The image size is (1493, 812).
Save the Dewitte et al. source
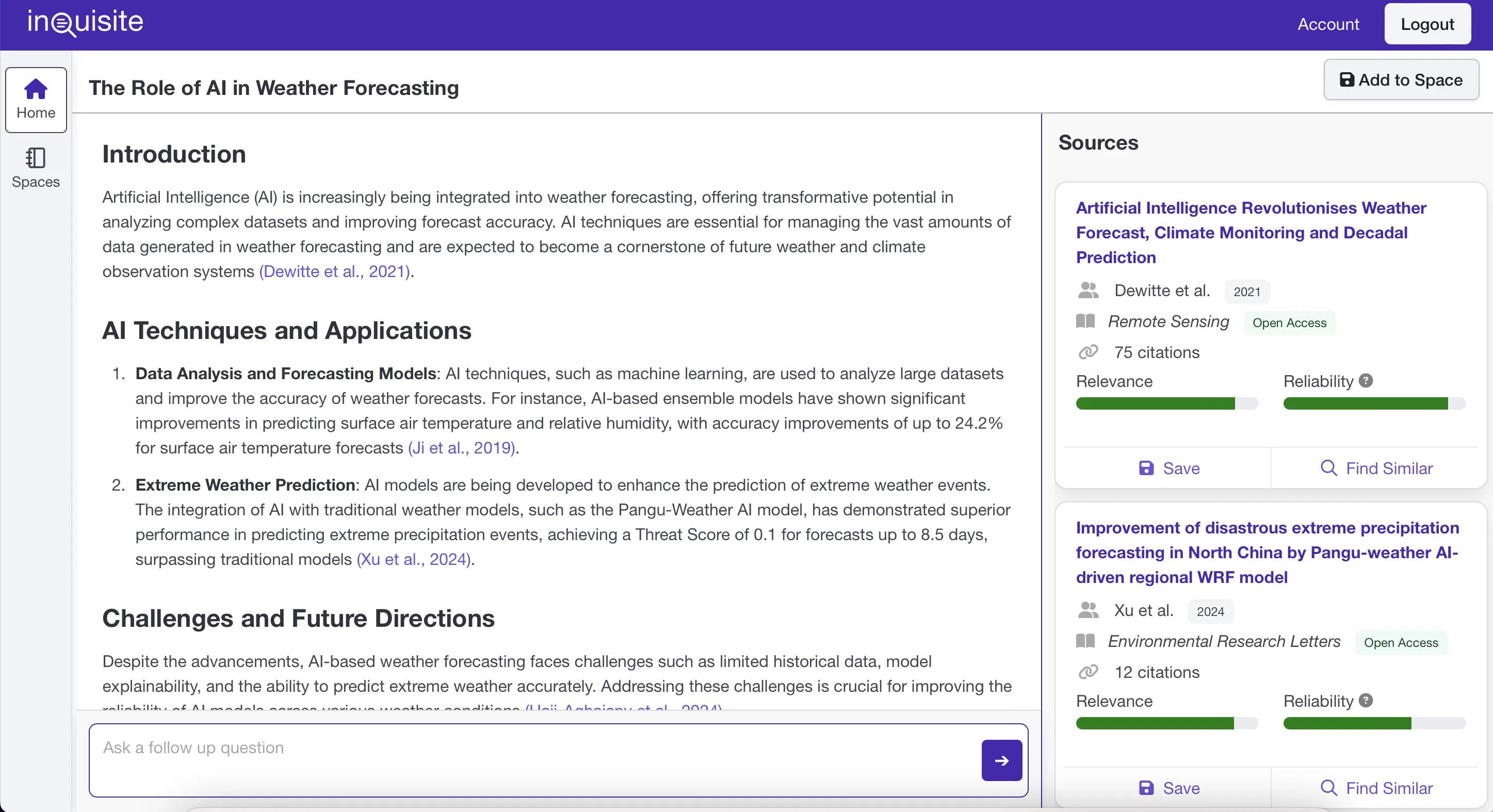tap(1169, 468)
